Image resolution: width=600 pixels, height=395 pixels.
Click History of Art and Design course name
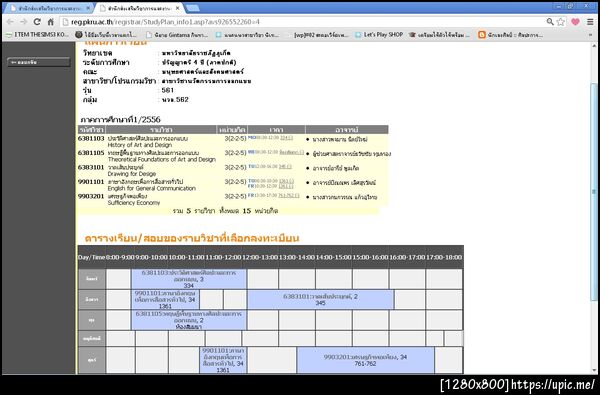tap(140, 145)
